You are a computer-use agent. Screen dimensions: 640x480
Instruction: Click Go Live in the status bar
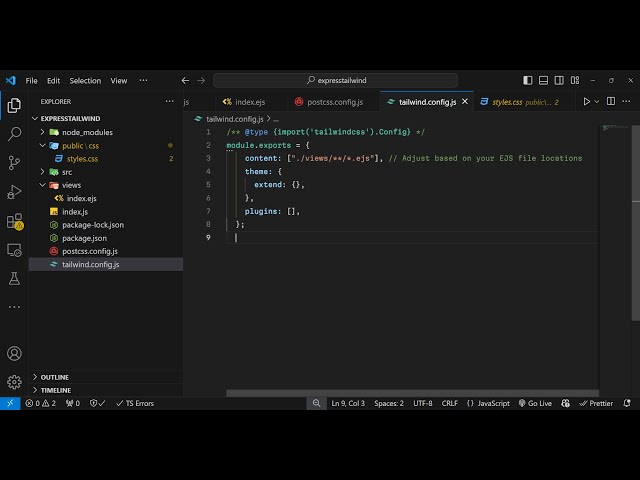534,403
